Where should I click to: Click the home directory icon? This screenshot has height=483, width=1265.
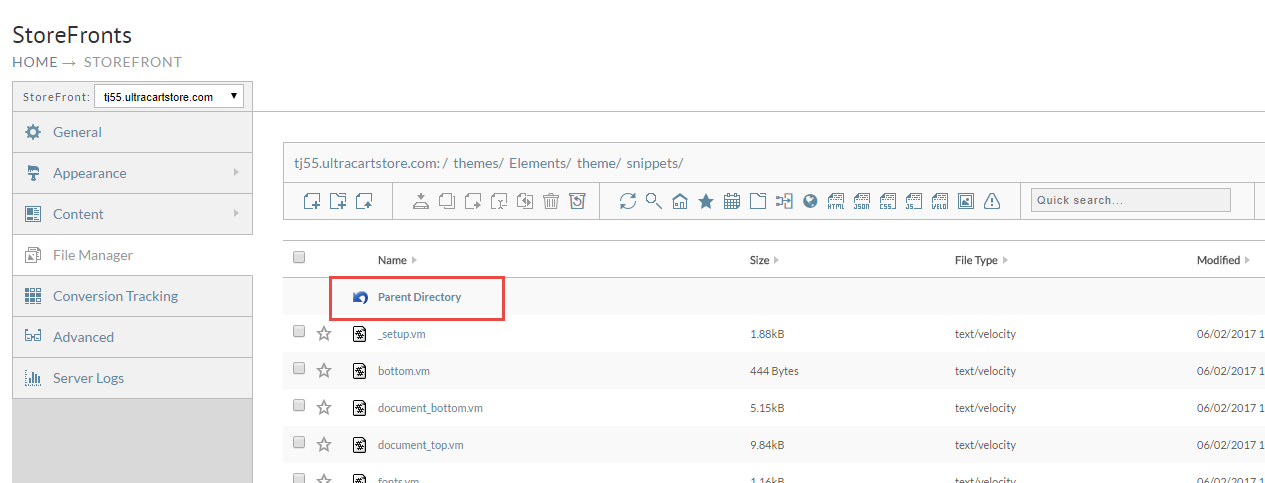(680, 201)
